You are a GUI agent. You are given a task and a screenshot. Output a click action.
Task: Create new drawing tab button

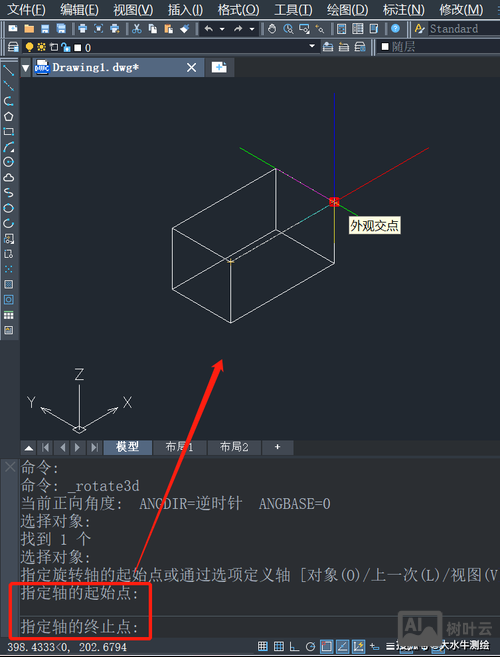(219, 67)
